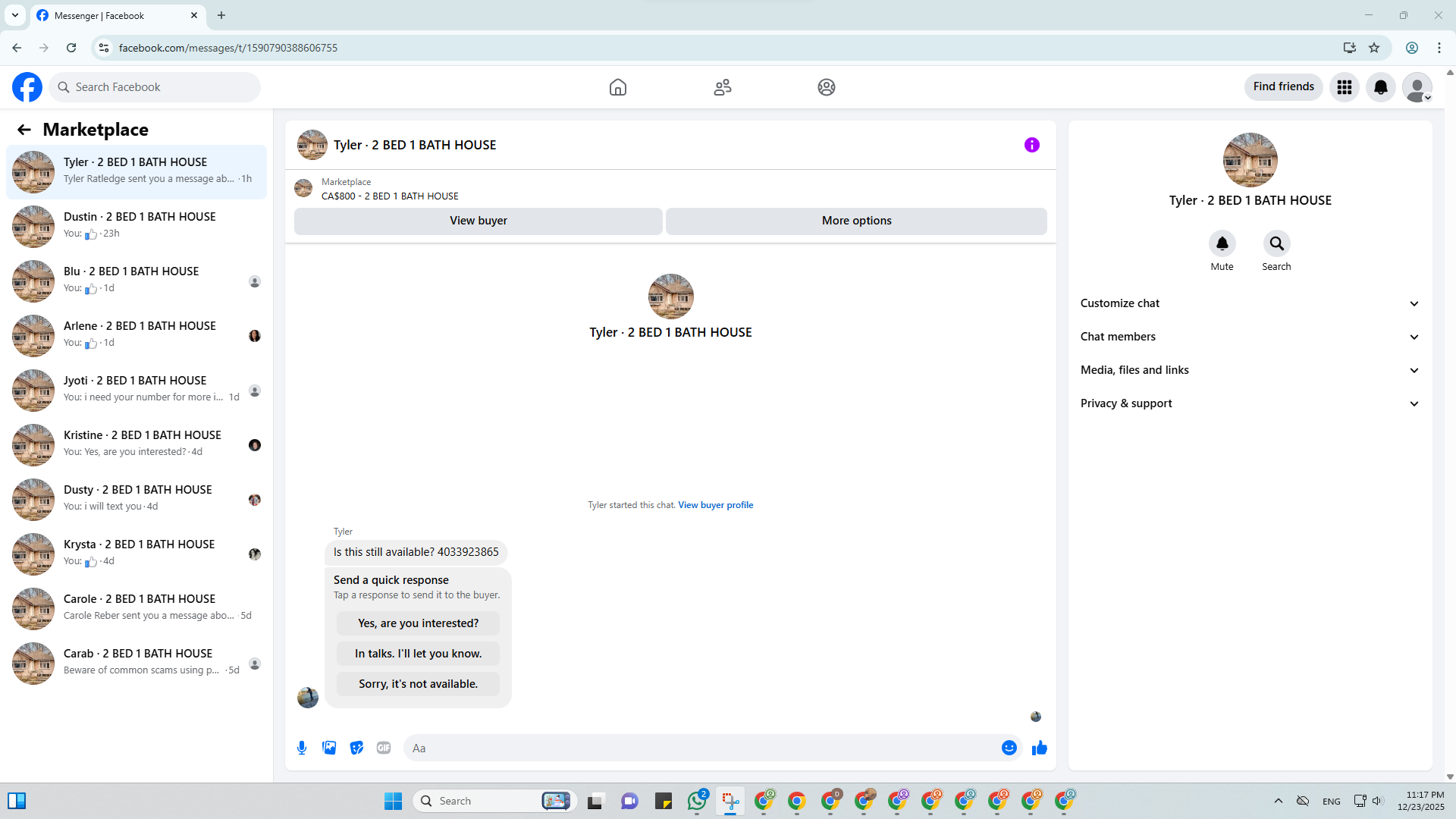The image size is (1456, 819).
Task: Search in conversation using magnifier icon
Action: coord(1276,243)
